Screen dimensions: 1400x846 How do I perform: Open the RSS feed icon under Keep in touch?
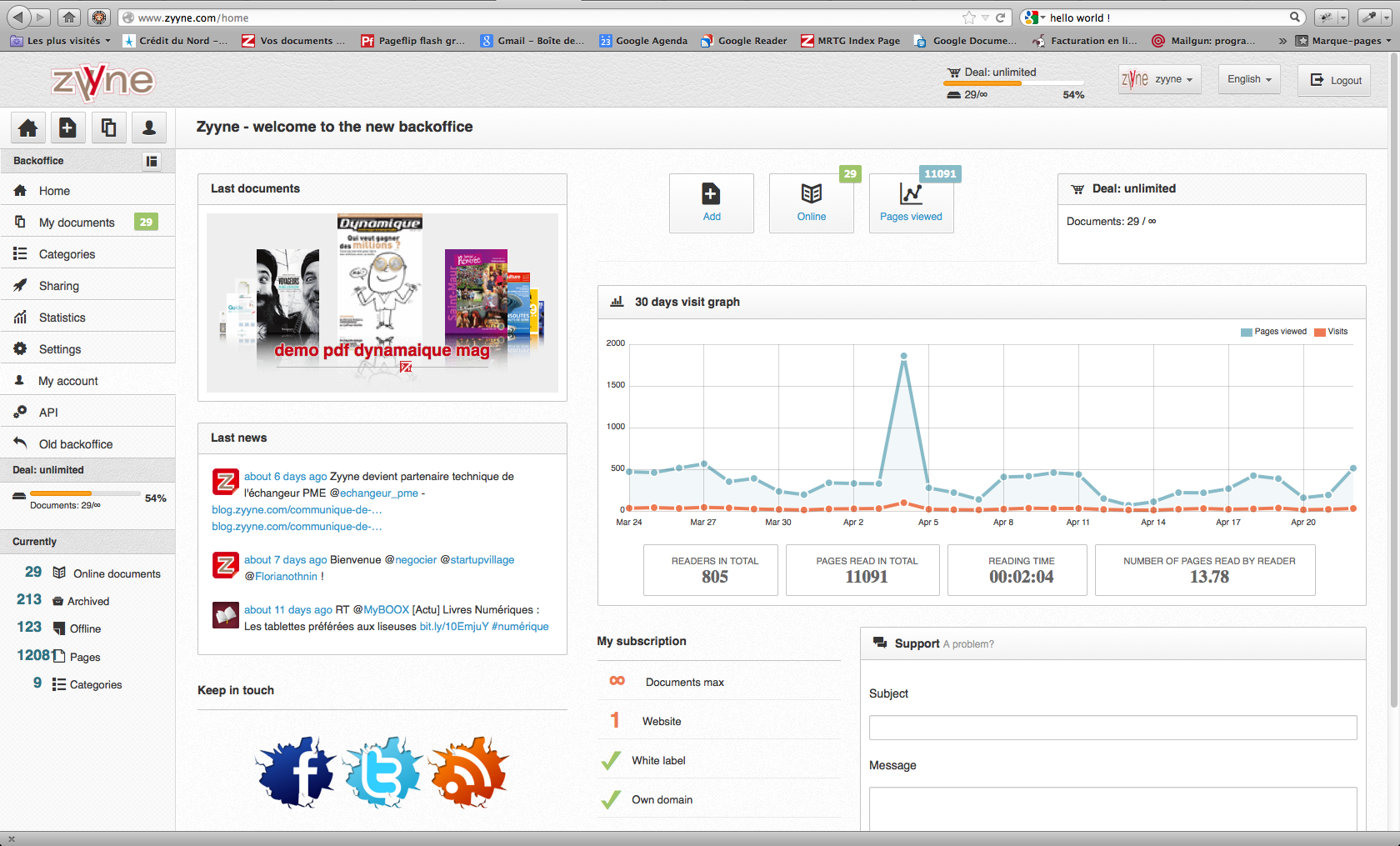[469, 772]
